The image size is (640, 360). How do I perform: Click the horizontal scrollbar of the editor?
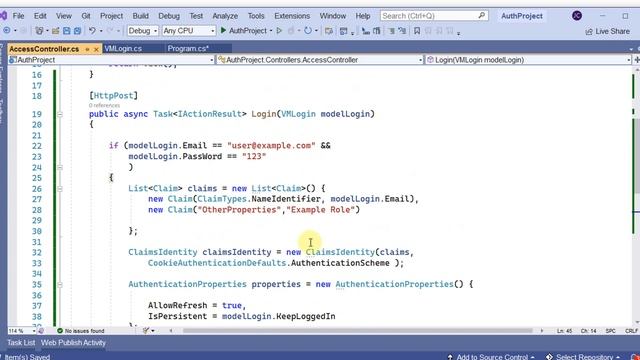(358, 331)
